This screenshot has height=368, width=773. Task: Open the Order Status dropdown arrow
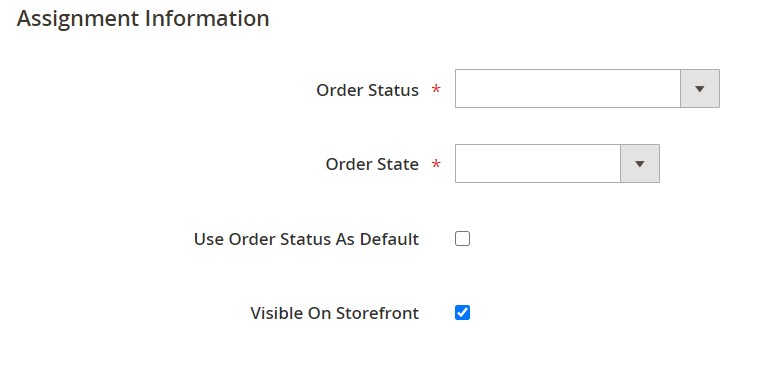(x=700, y=89)
